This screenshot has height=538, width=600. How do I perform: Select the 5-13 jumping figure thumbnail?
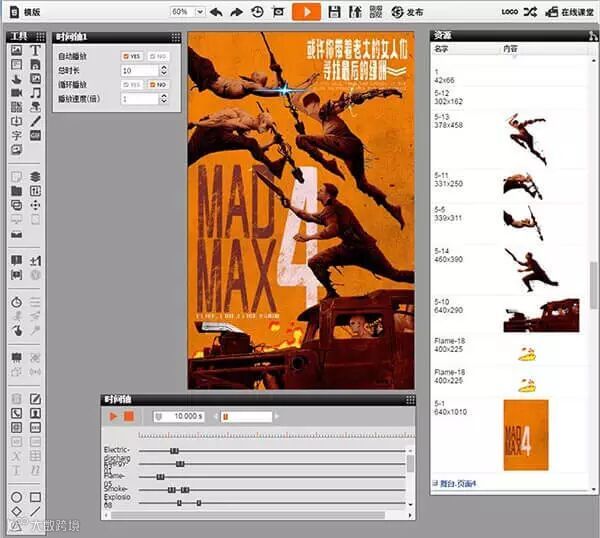pos(528,140)
